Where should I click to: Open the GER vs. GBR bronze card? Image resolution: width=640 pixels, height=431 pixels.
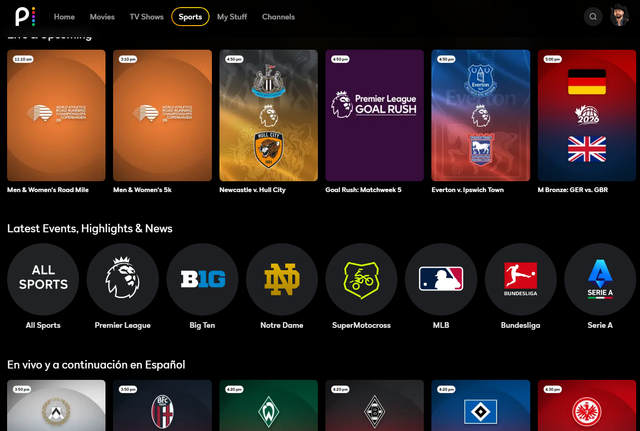coord(587,116)
